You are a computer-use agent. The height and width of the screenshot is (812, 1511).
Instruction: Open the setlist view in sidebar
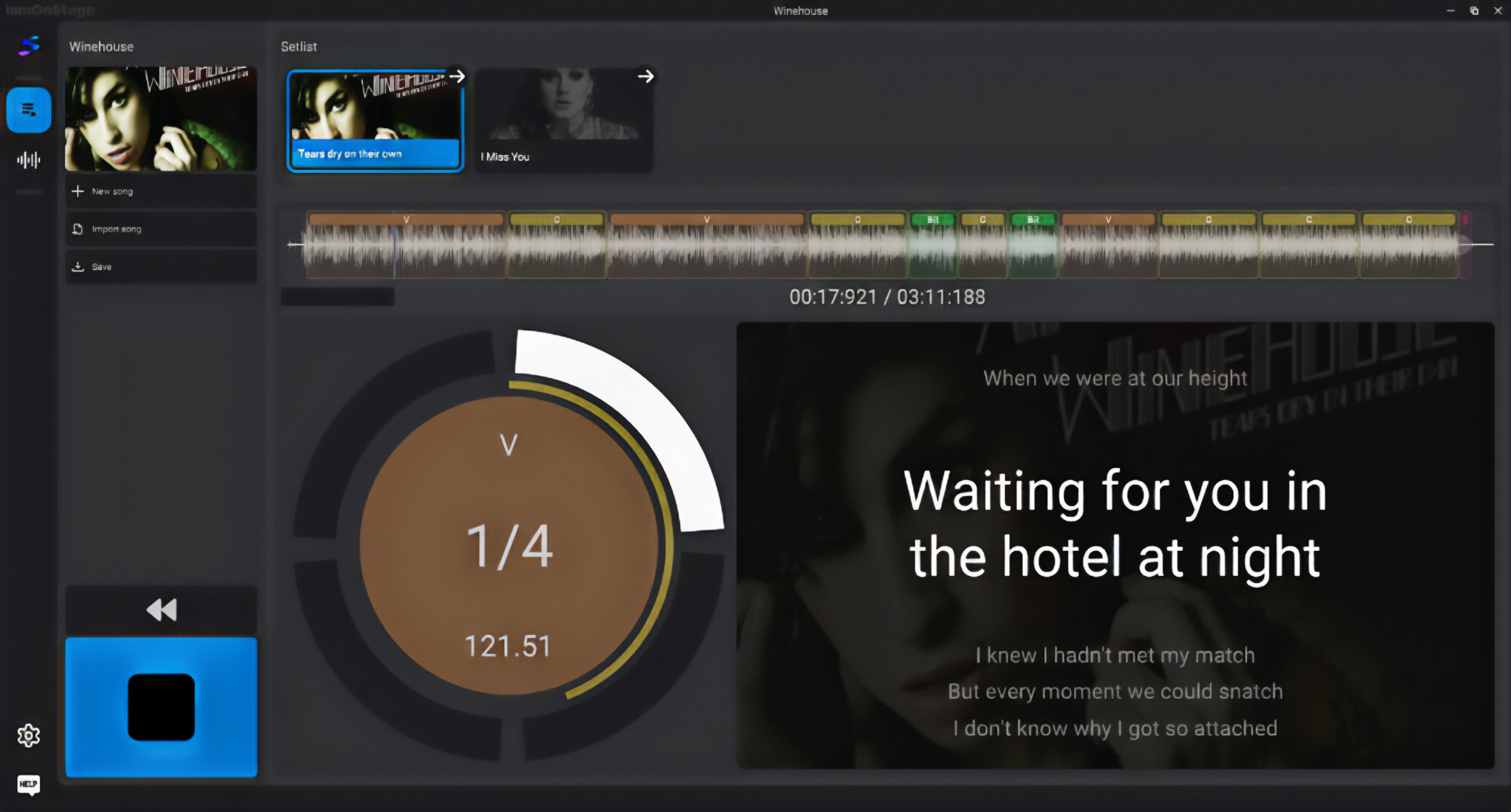click(28, 110)
